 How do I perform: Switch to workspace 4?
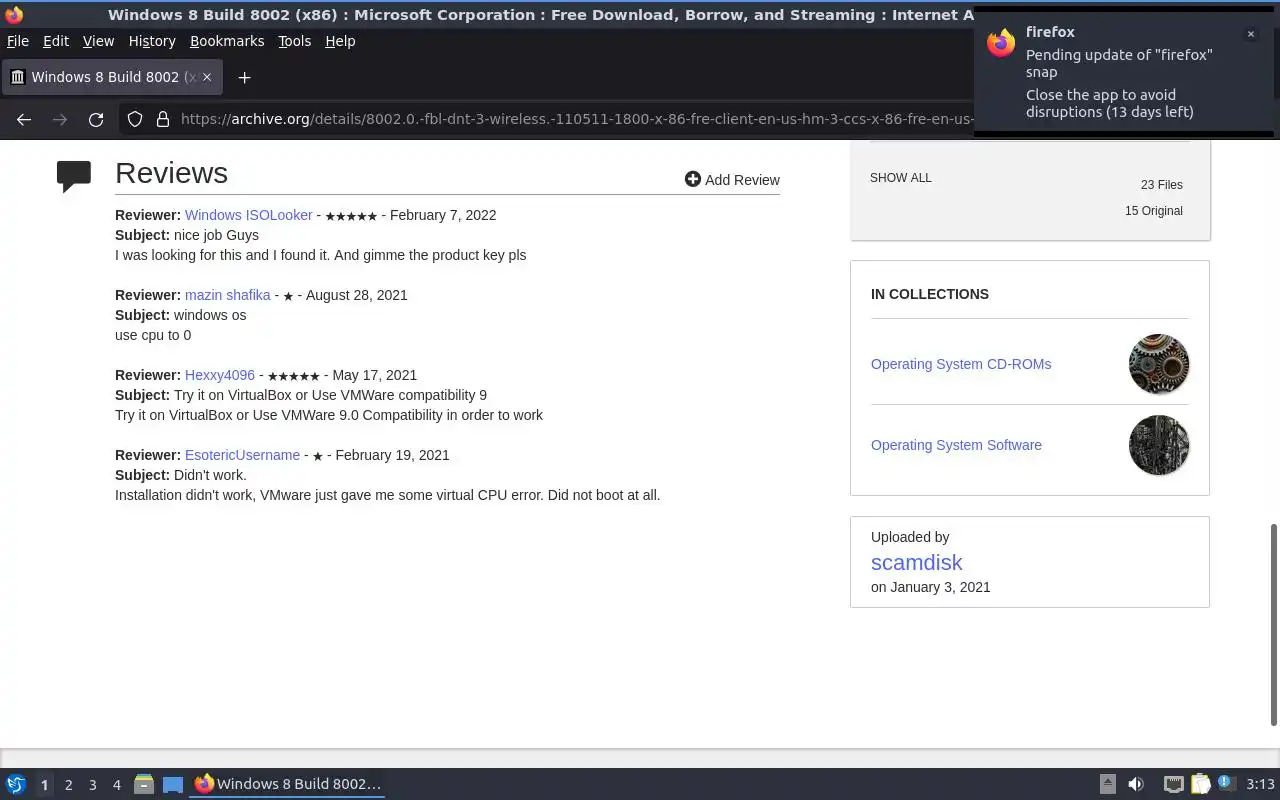[x=117, y=785]
